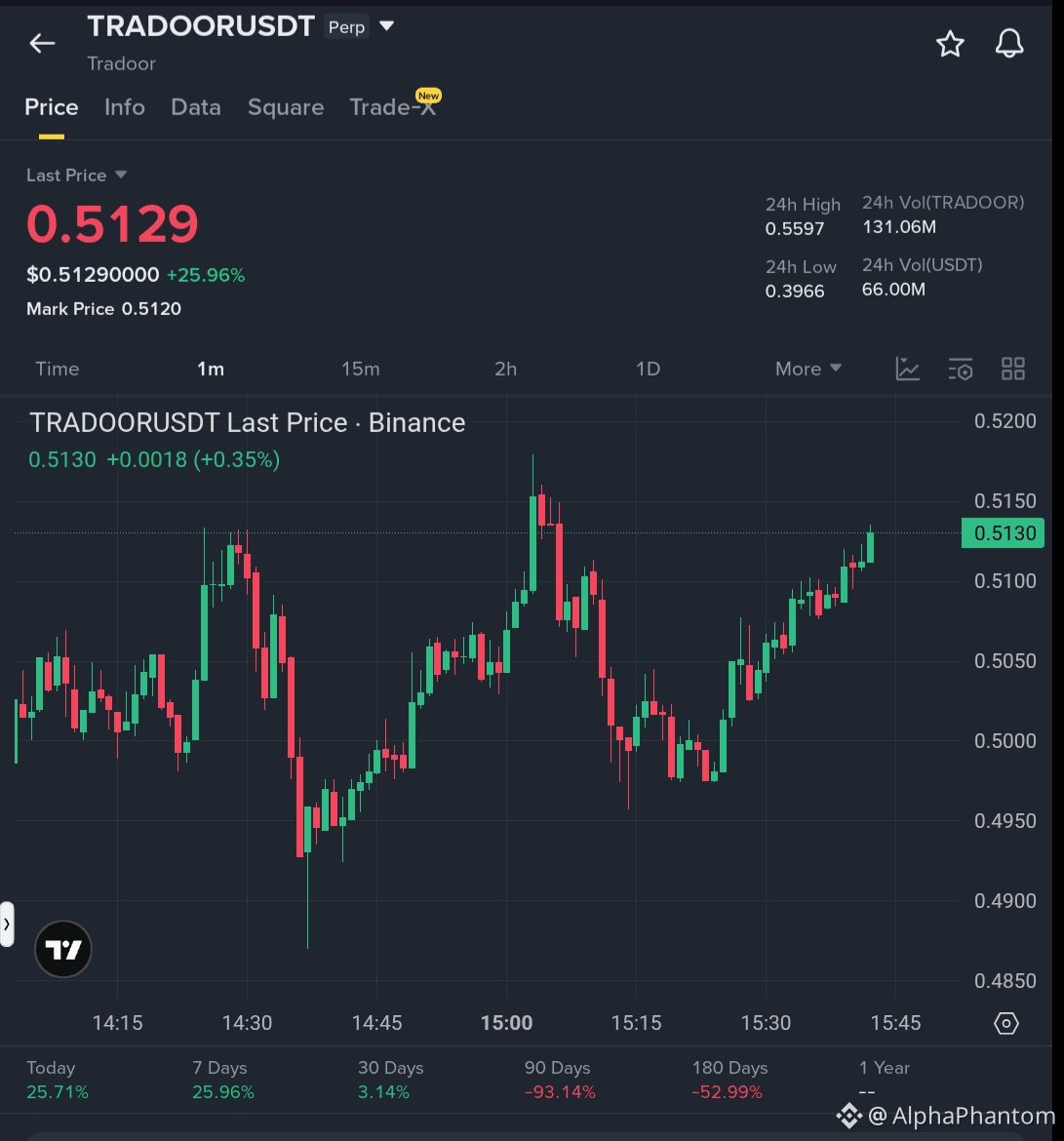Viewport: 1064px width, 1141px height.
Task: Open the Data tab
Action: (196, 107)
